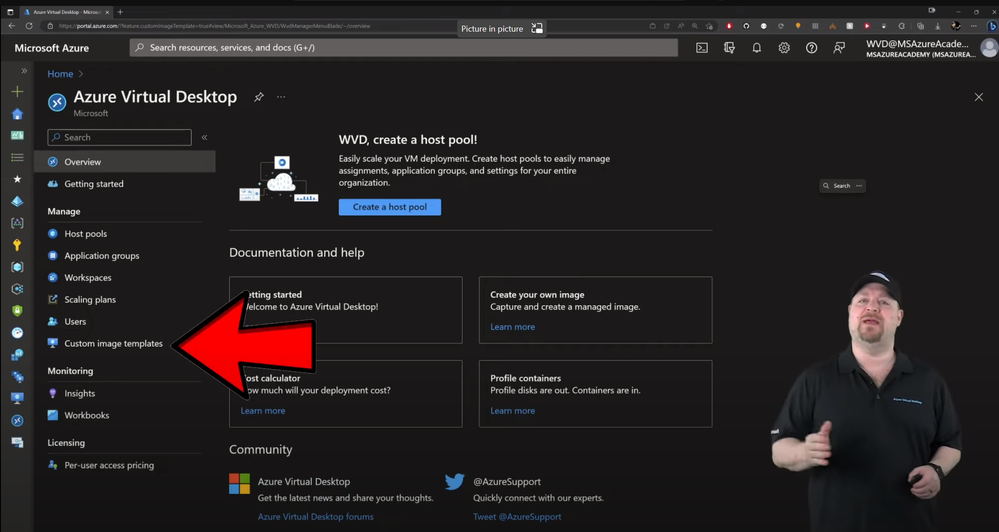999x532 pixels.
Task: Open the notifications bell
Action: pyautogui.click(x=756, y=48)
